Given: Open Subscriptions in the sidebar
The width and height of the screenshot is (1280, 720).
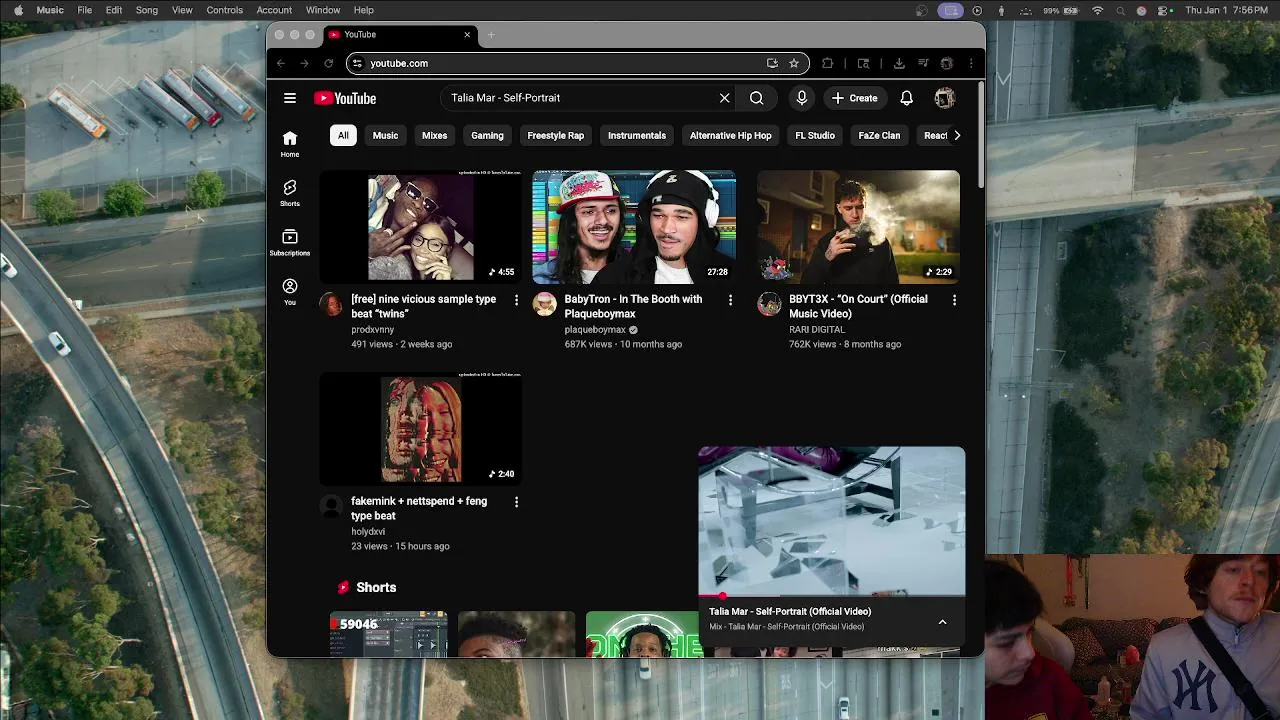Looking at the screenshot, I should coord(290,242).
